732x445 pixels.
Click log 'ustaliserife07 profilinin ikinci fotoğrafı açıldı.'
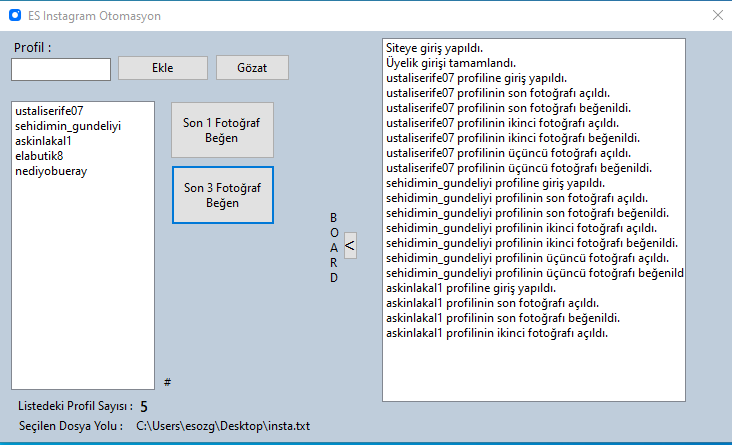click(502, 123)
